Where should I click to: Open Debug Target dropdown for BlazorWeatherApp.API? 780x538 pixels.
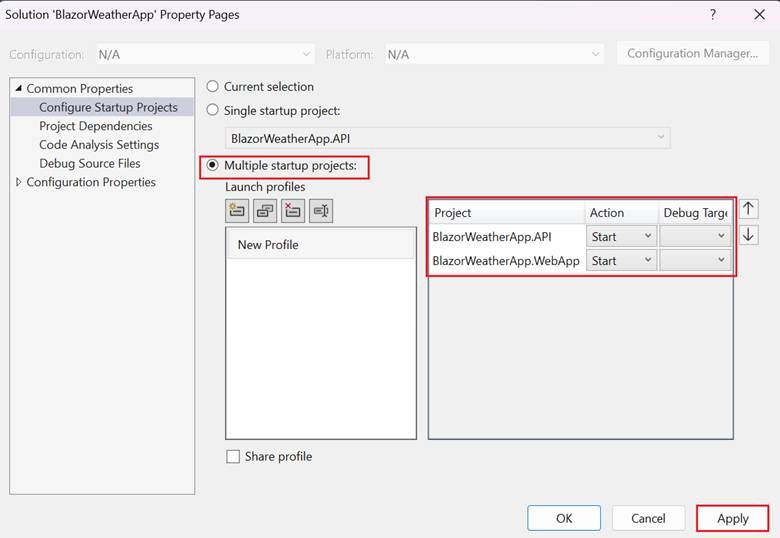pyautogui.click(x=695, y=237)
